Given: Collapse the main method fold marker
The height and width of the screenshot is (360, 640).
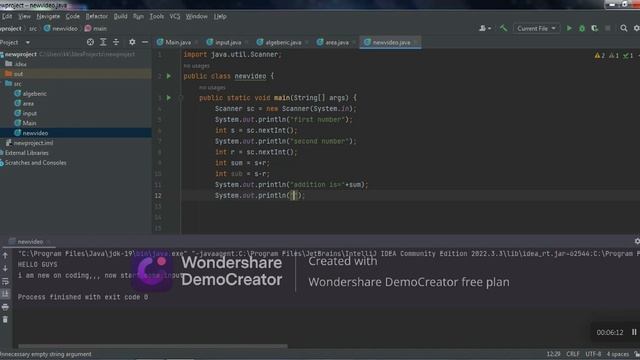Looking at the screenshot, I should pos(181,98).
